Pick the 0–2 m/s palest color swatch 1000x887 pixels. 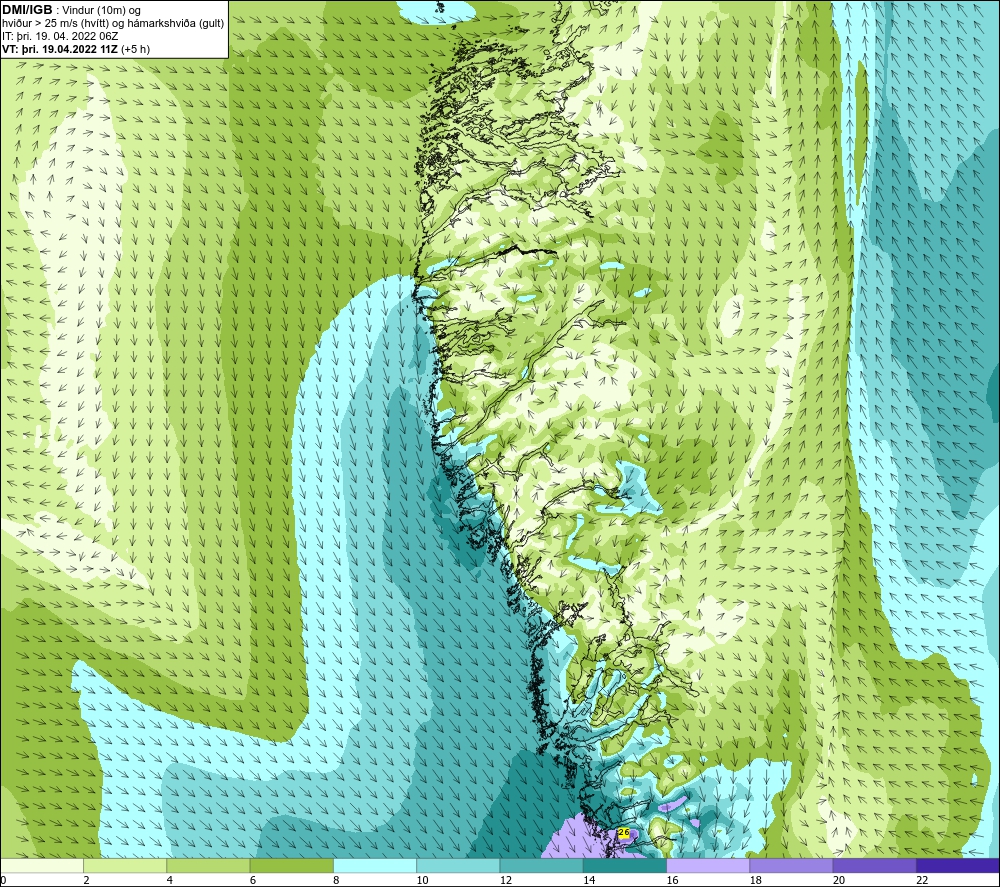[41, 865]
